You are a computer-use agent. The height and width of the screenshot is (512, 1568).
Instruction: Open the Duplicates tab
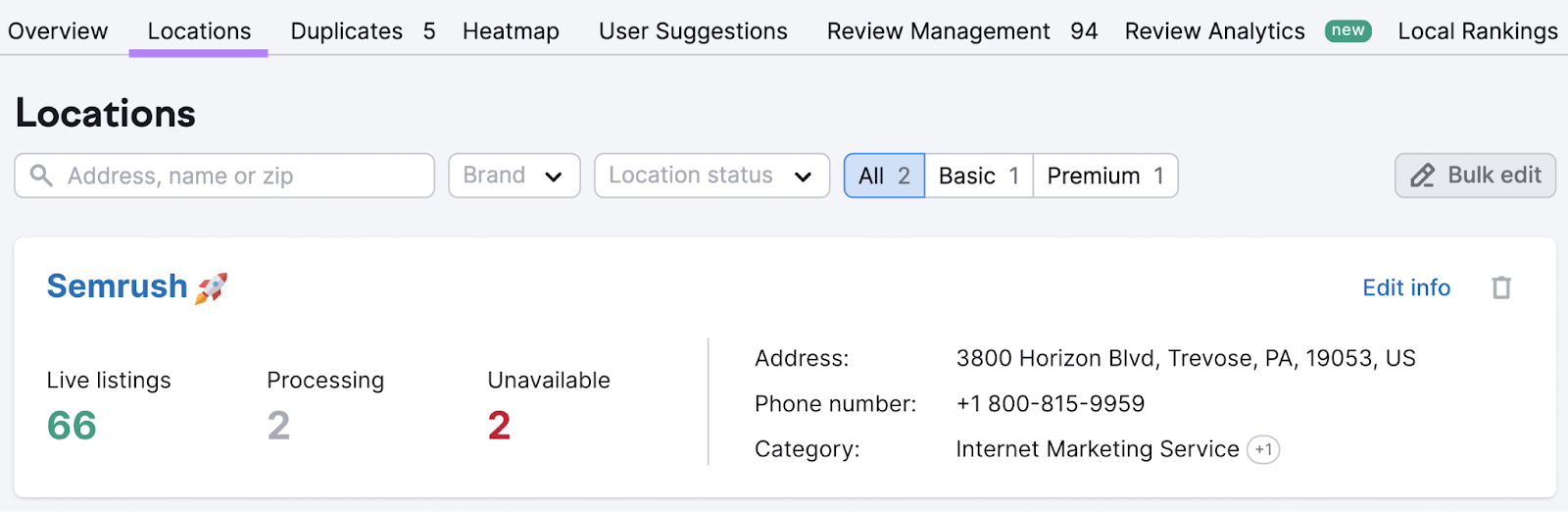[x=363, y=31]
